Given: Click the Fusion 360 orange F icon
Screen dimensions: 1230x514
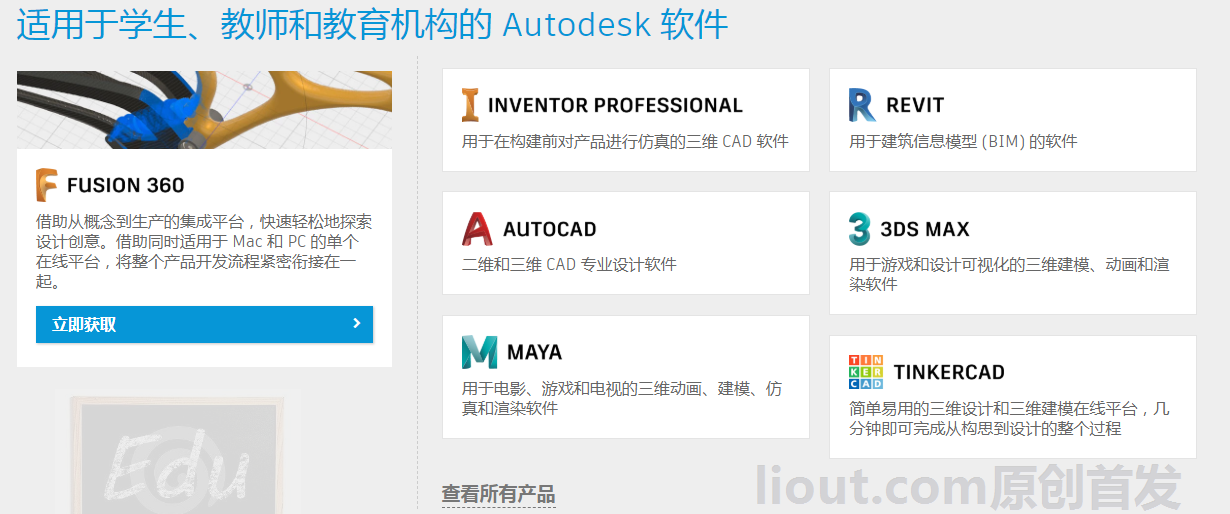Looking at the screenshot, I should 47,185.
